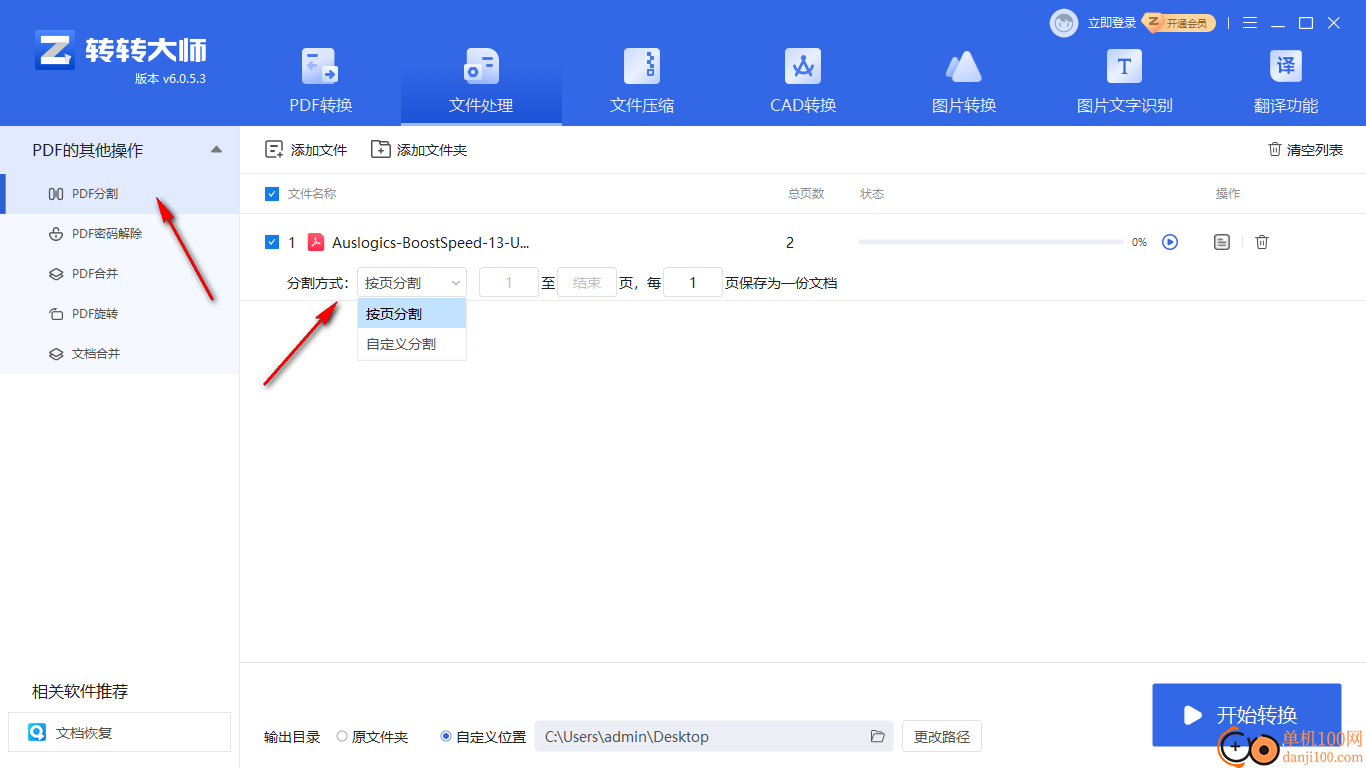Select the 自定义位置 radio button

coord(446,737)
